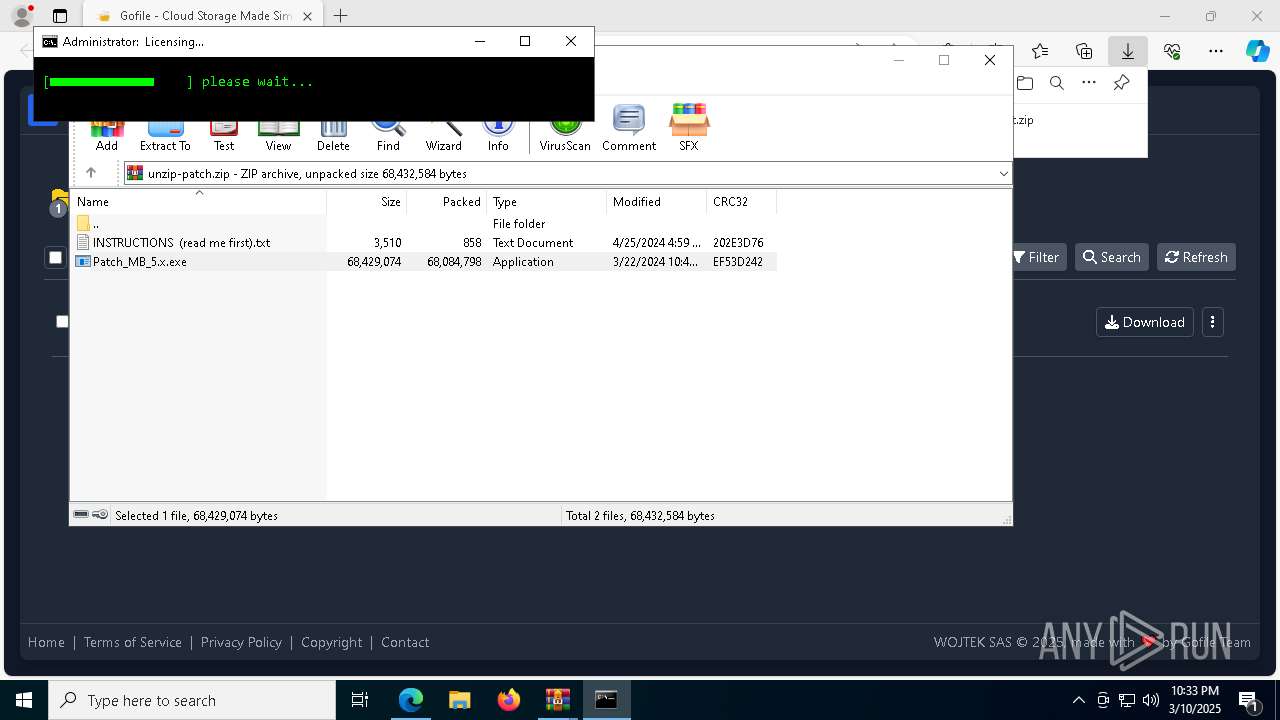This screenshot has height=720, width=1280.
Task: Toggle the file row checkbox on Gofile
Action: [x=62, y=321]
